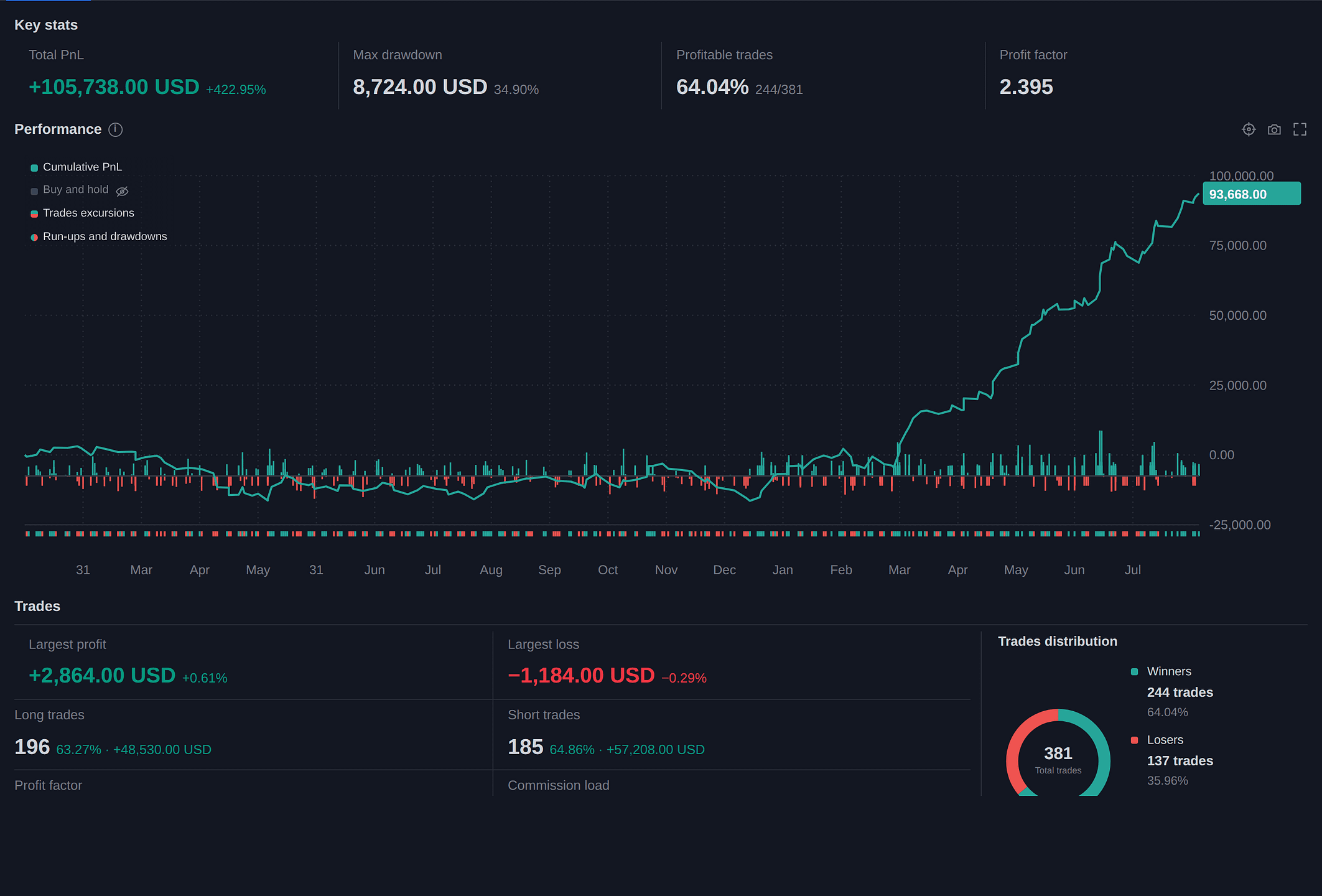This screenshot has height=896, width=1322.
Task: Expand the performance chart to fullscreen
Action: click(x=1300, y=129)
